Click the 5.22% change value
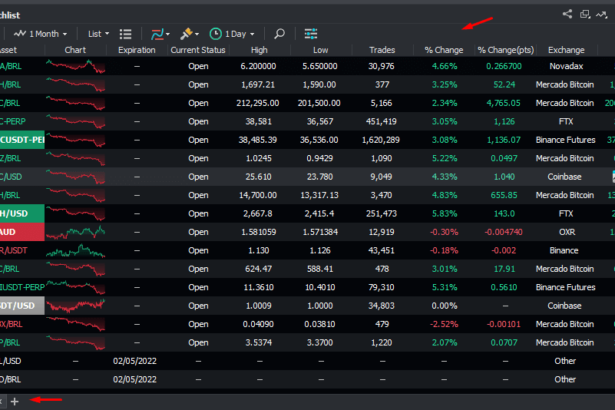Screen dimensions: 615x410 [x=444, y=159]
